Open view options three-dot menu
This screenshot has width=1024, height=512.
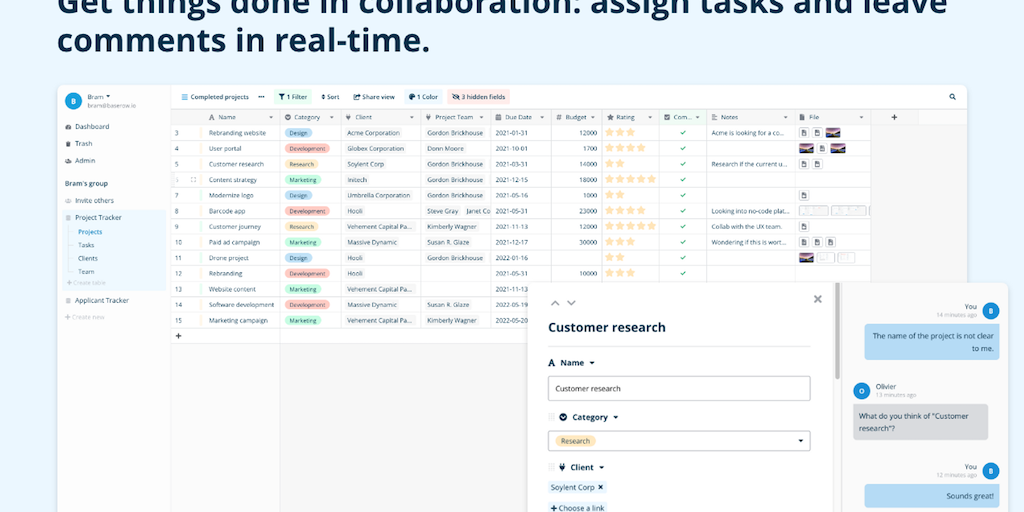pos(261,97)
